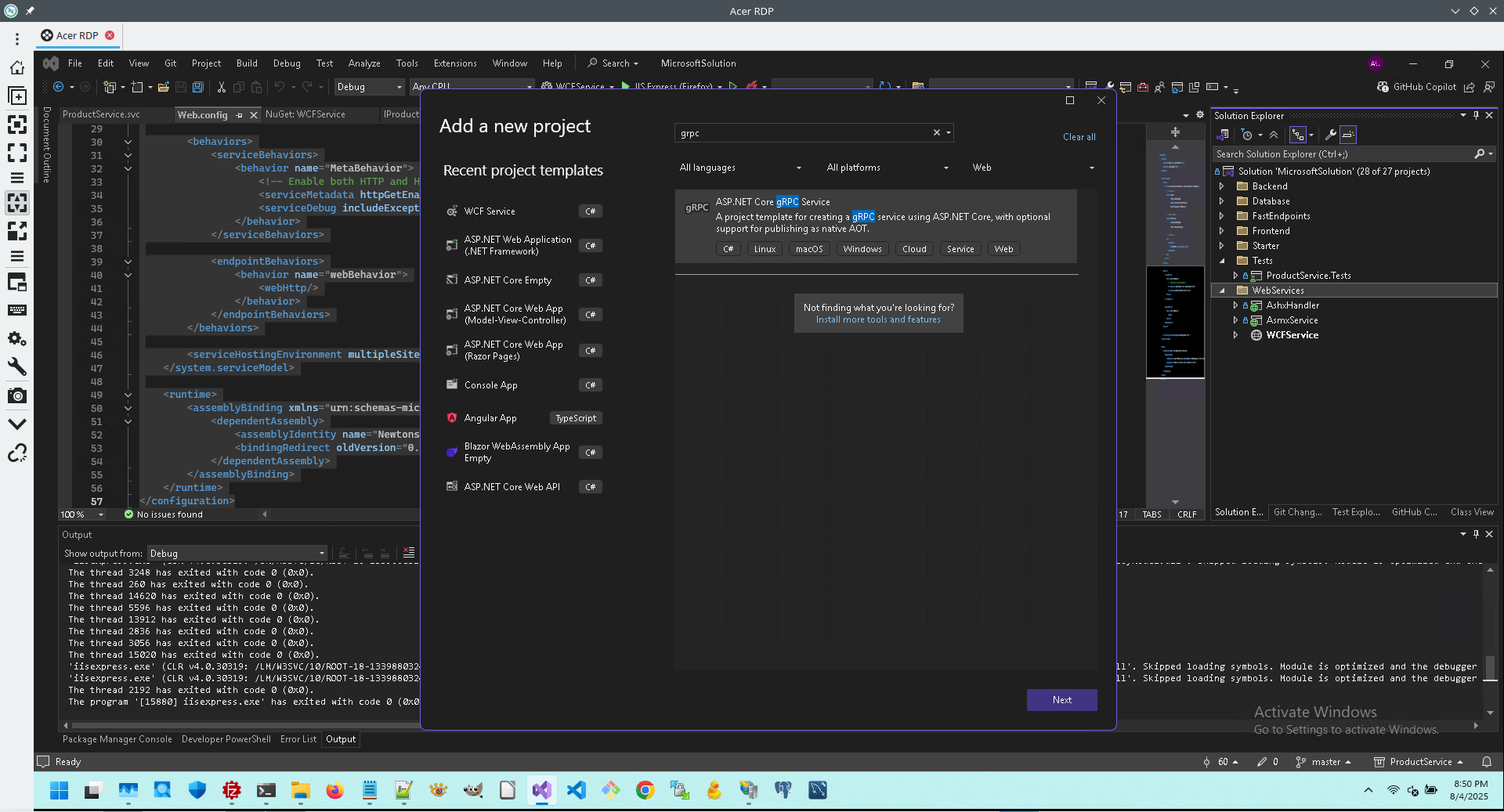Switch to the Error List tab
This screenshot has height=812, width=1504.
point(298,739)
